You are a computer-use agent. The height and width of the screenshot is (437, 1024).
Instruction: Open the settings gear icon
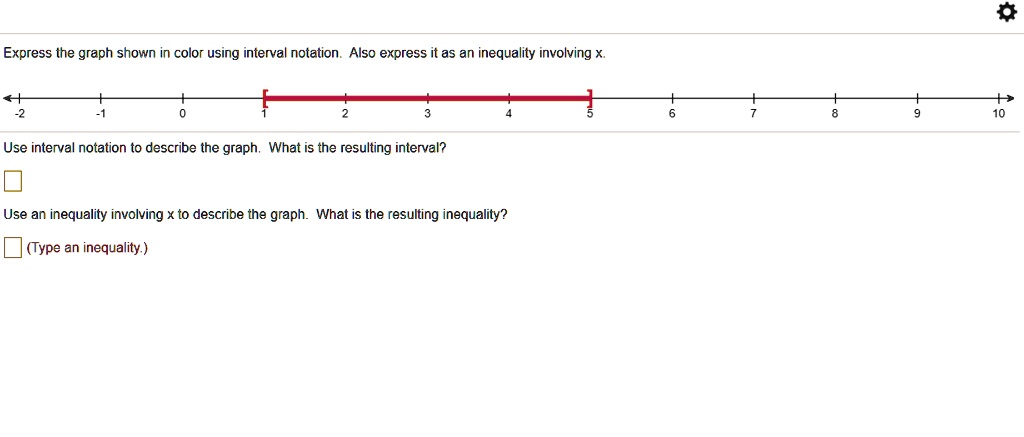tap(1006, 12)
